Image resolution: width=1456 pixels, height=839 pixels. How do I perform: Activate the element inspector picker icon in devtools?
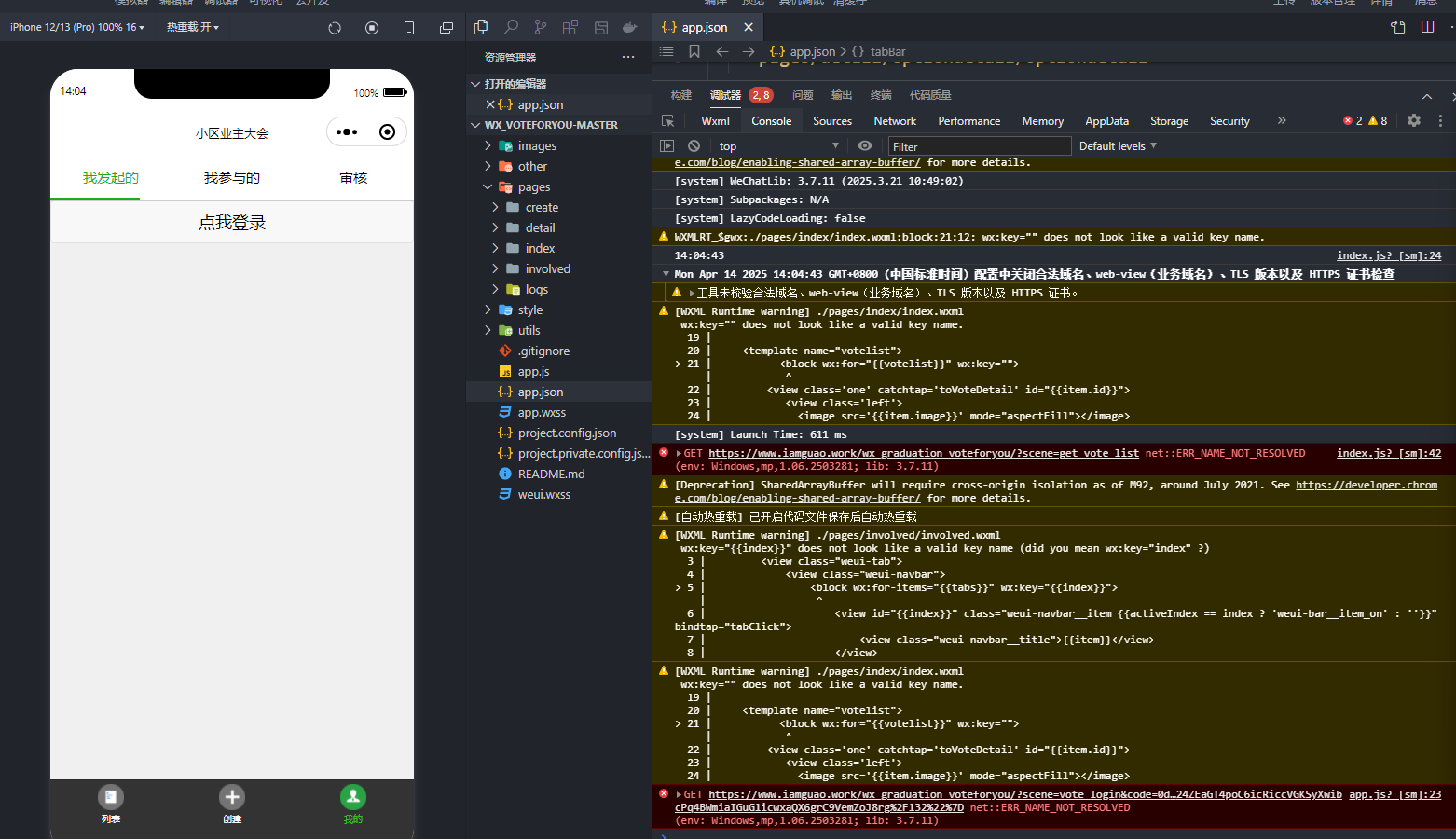coord(667,121)
